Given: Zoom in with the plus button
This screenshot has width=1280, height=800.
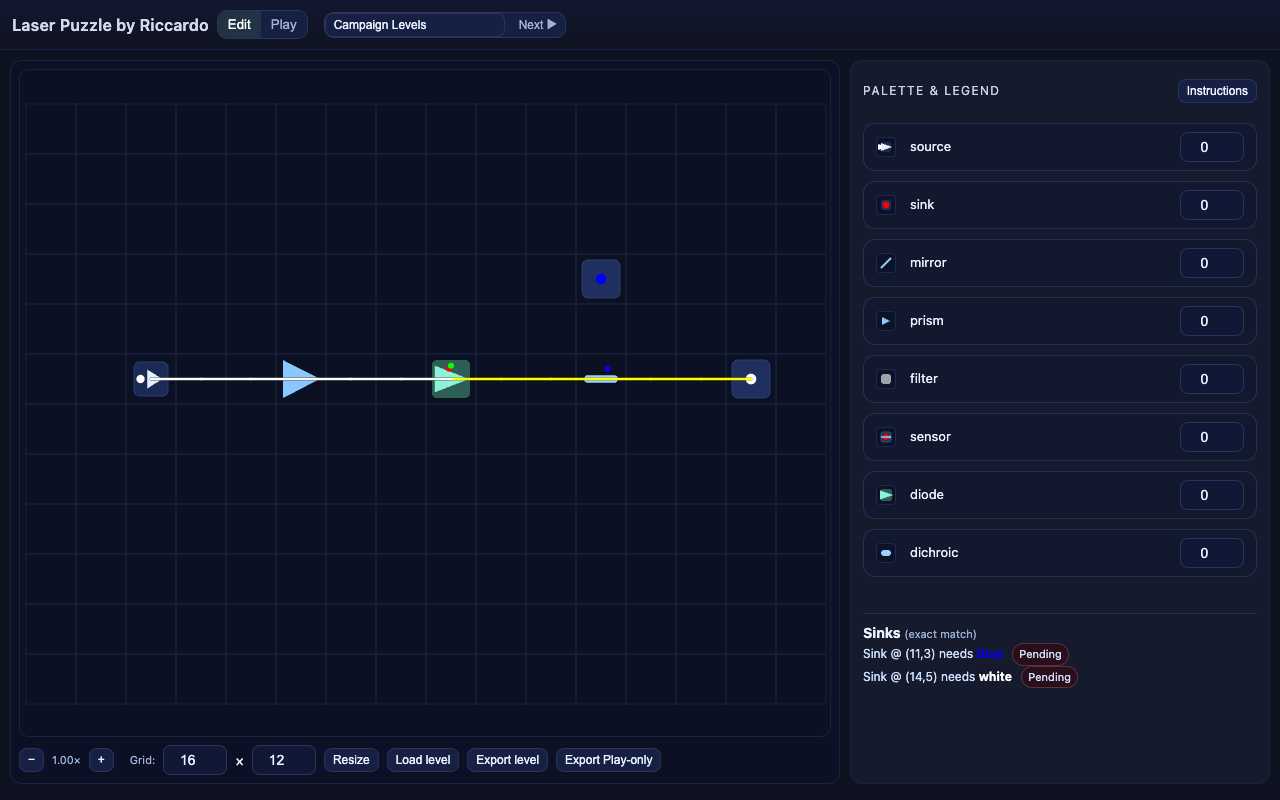Looking at the screenshot, I should point(101,760).
